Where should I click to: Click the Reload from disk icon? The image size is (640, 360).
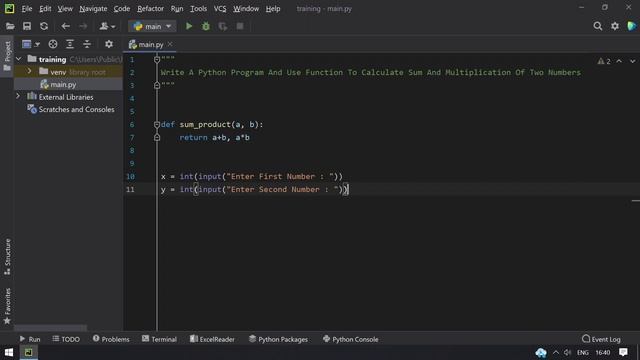tap(44, 26)
